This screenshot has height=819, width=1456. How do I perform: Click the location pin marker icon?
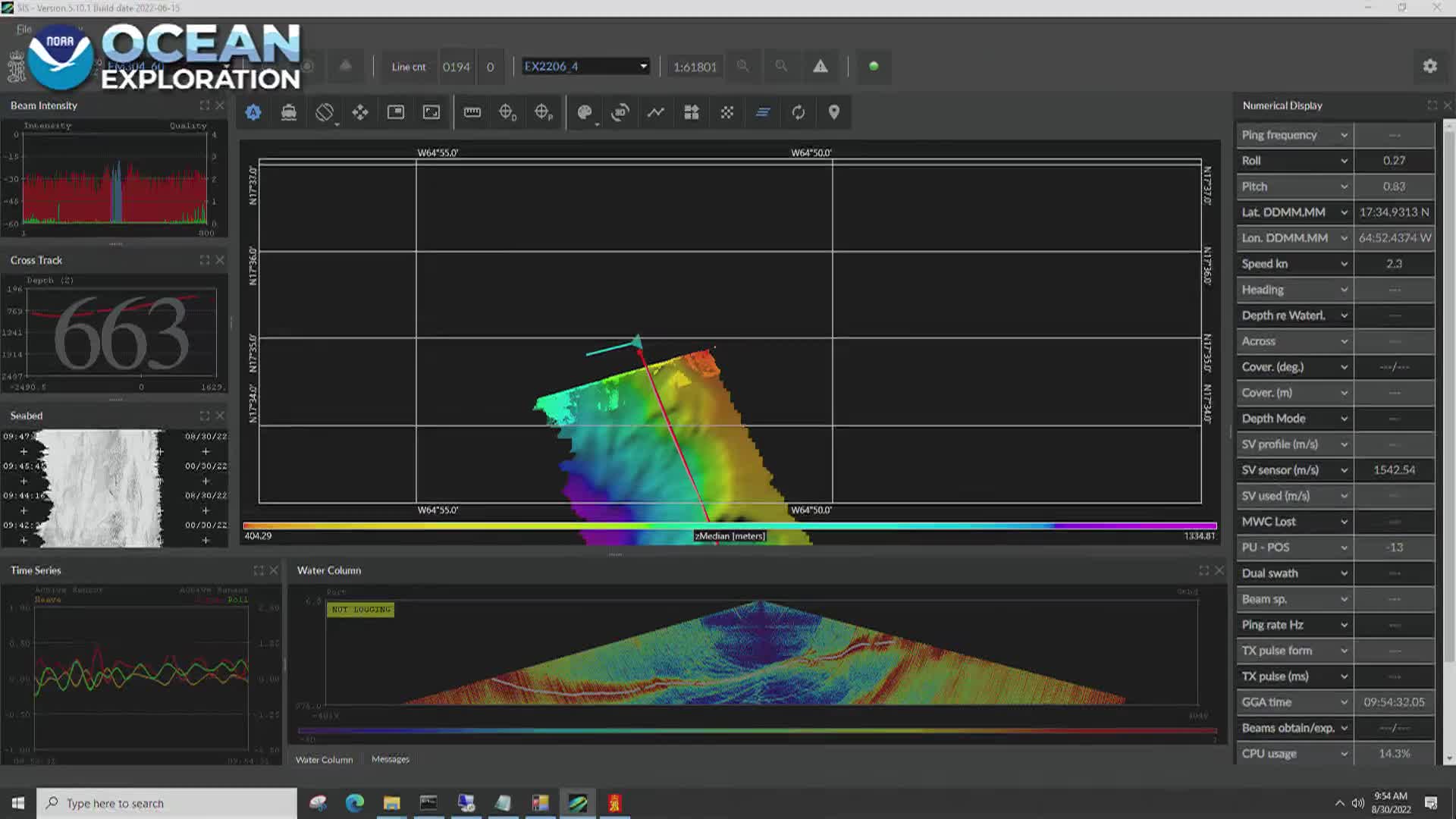click(x=834, y=112)
